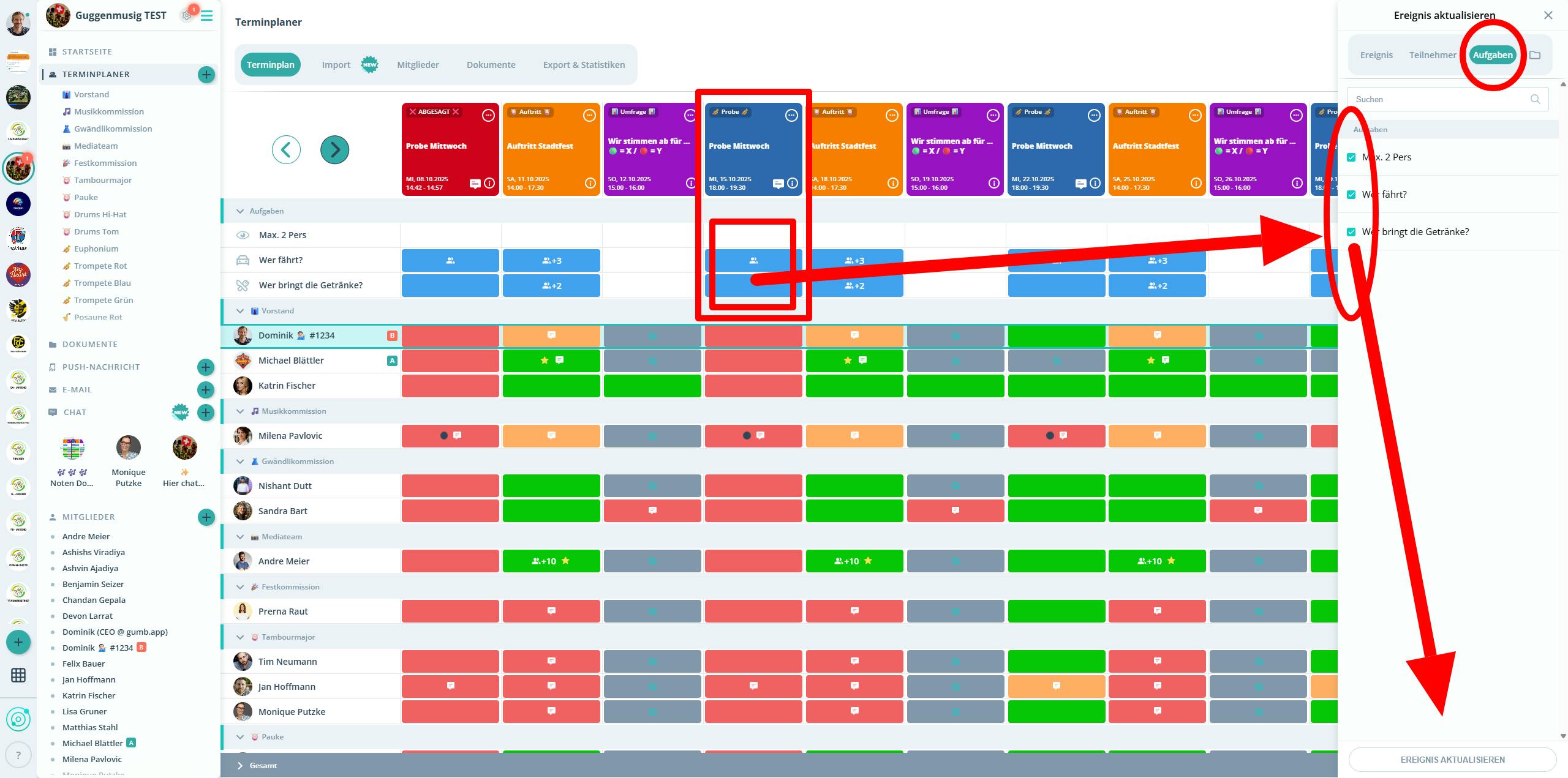The height and width of the screenshot is (778, 1568).
Task: Collapse the Vorstand group row
Action: (240, 311)
